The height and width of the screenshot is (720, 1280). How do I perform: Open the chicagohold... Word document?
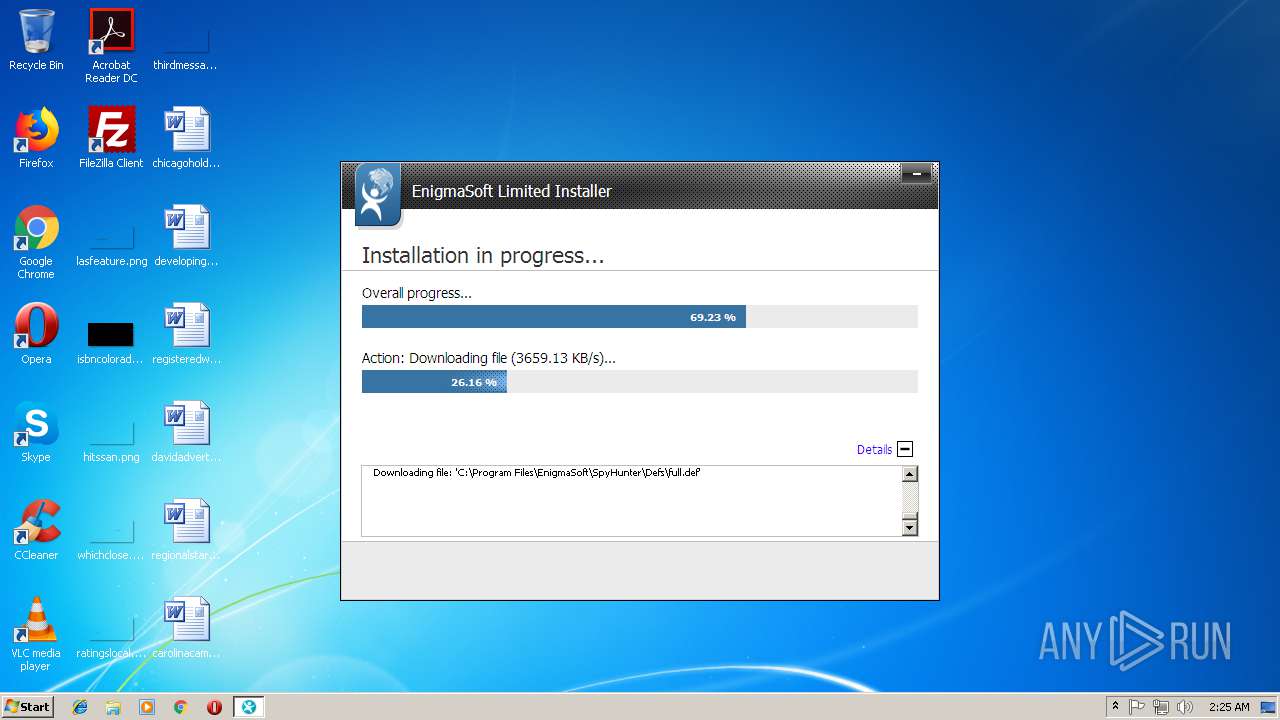click(x=185, y=138)
